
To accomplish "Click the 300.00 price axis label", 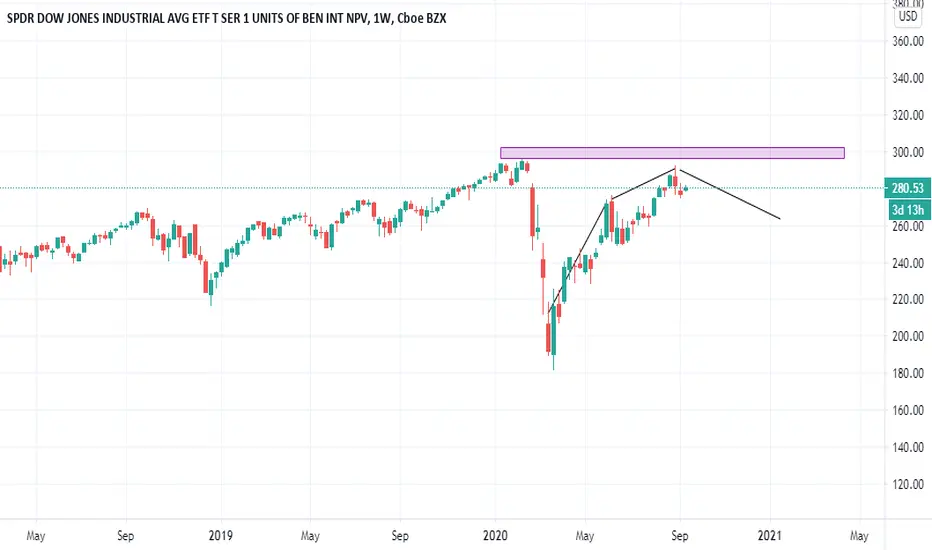I will click(908, 152).
